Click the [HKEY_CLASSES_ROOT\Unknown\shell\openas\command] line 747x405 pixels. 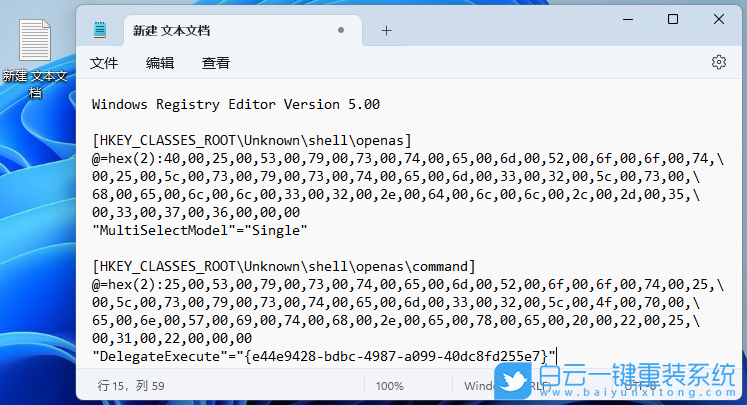[x=283, y=266]
